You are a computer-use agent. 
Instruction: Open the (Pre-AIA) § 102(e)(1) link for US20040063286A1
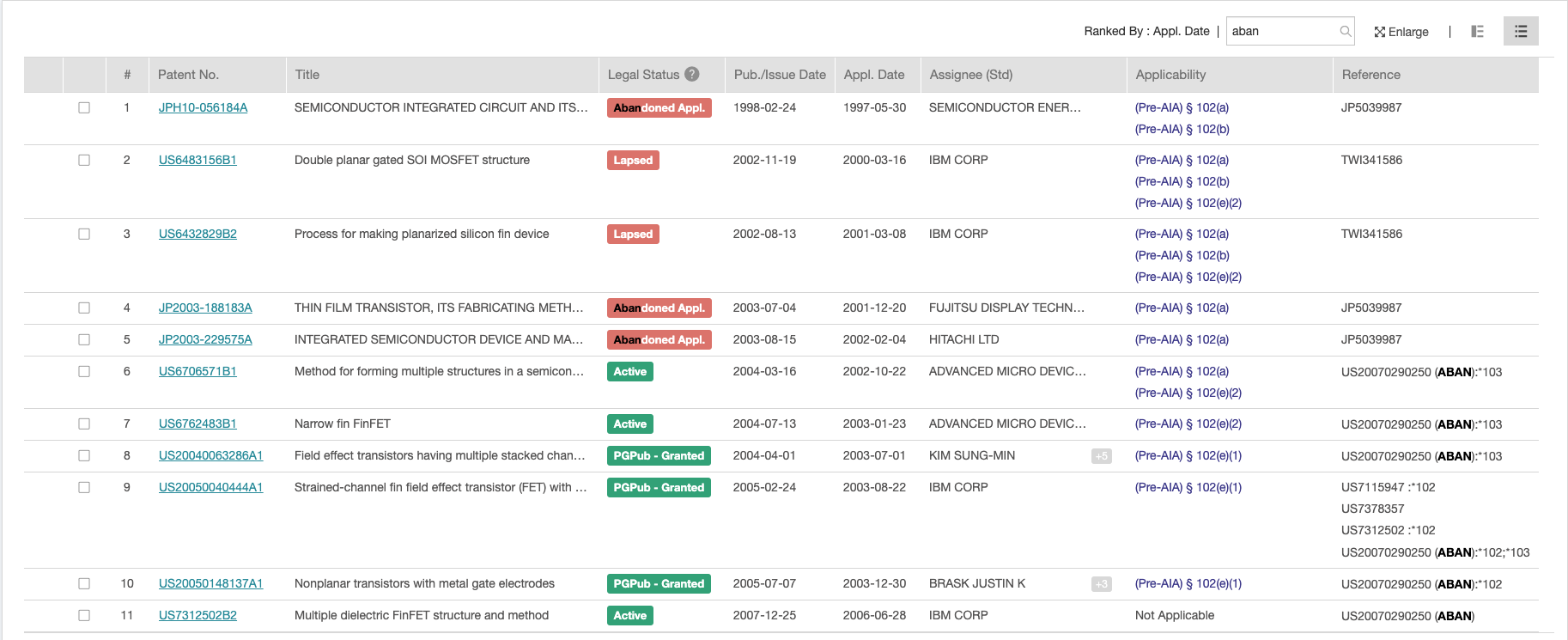[1188, 456]
